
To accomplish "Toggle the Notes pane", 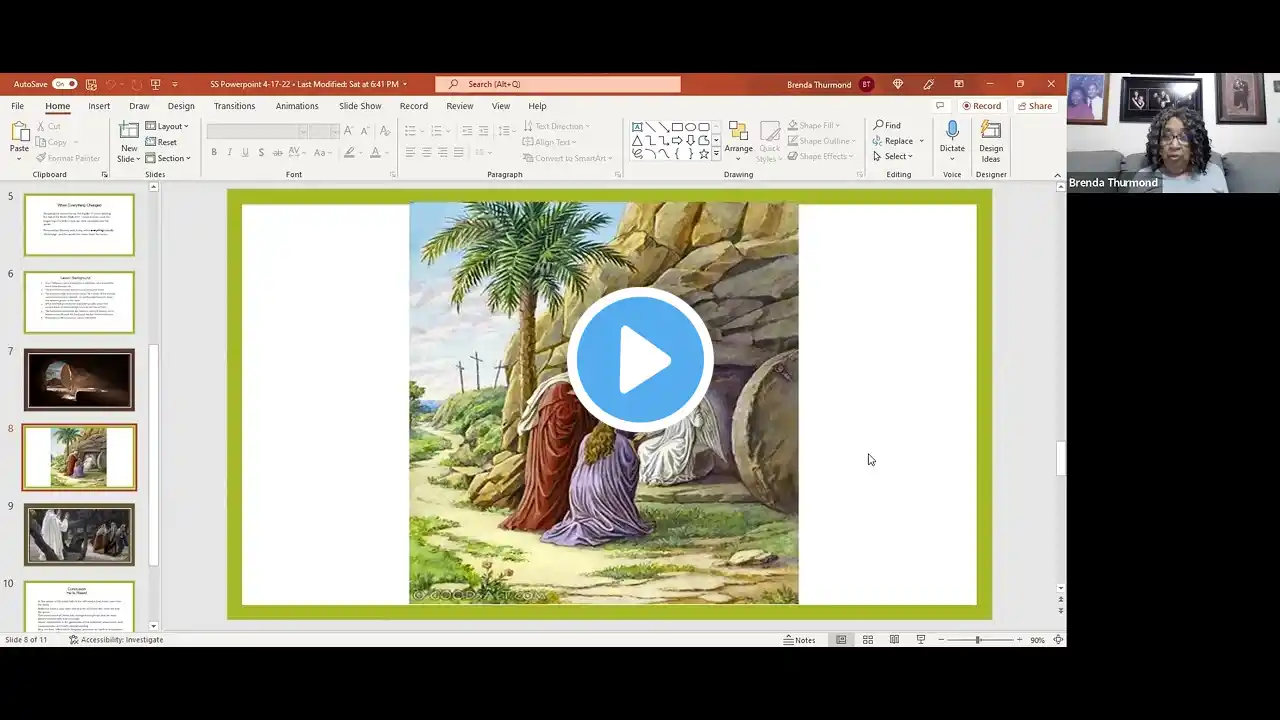I will 799,640.
